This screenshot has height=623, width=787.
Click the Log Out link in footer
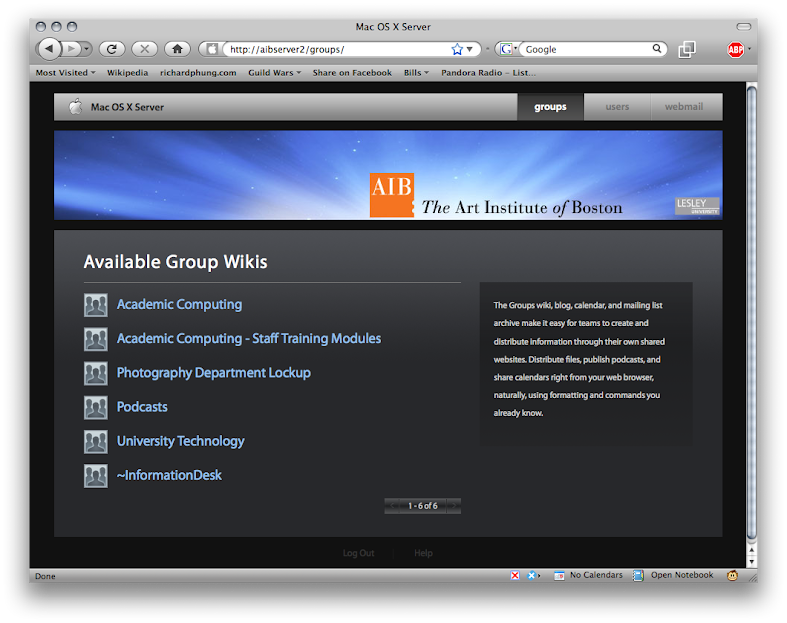(358, 553)
